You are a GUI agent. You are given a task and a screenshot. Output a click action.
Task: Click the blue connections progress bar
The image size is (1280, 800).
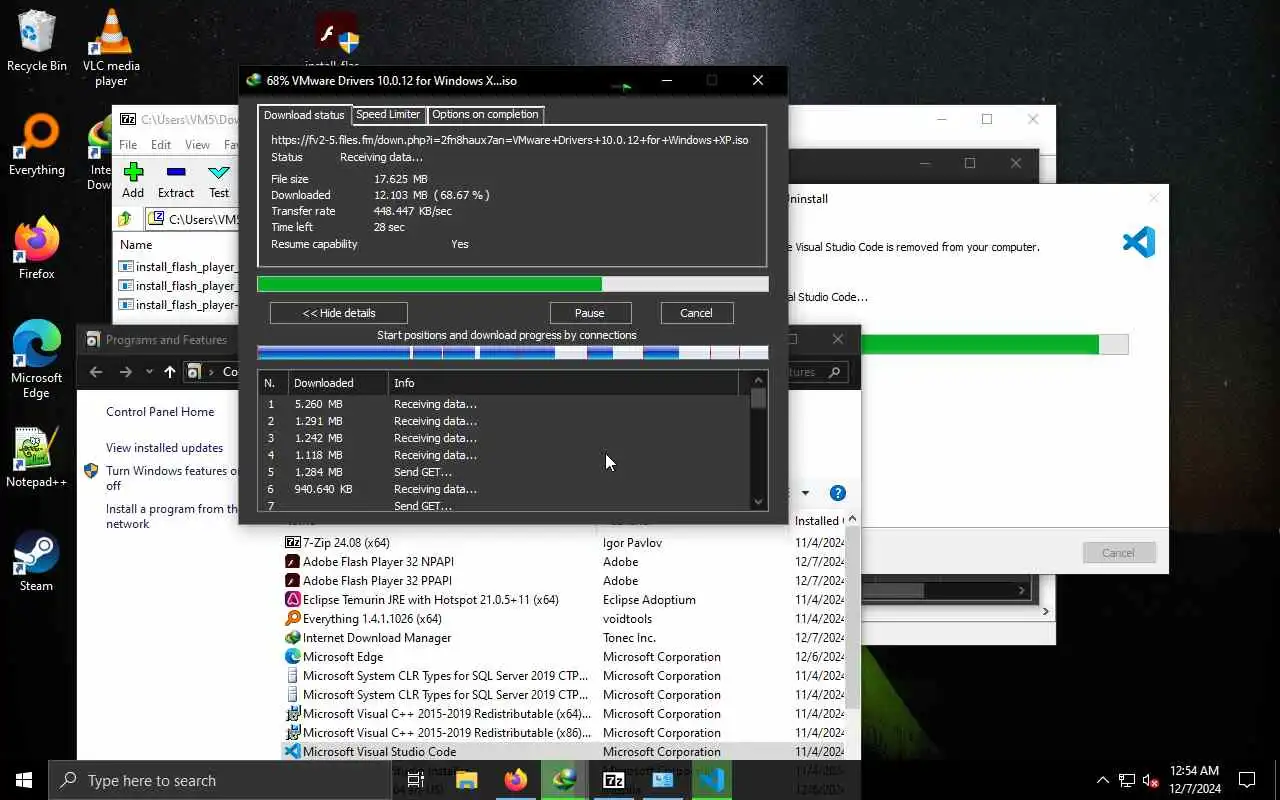[512, 352]
